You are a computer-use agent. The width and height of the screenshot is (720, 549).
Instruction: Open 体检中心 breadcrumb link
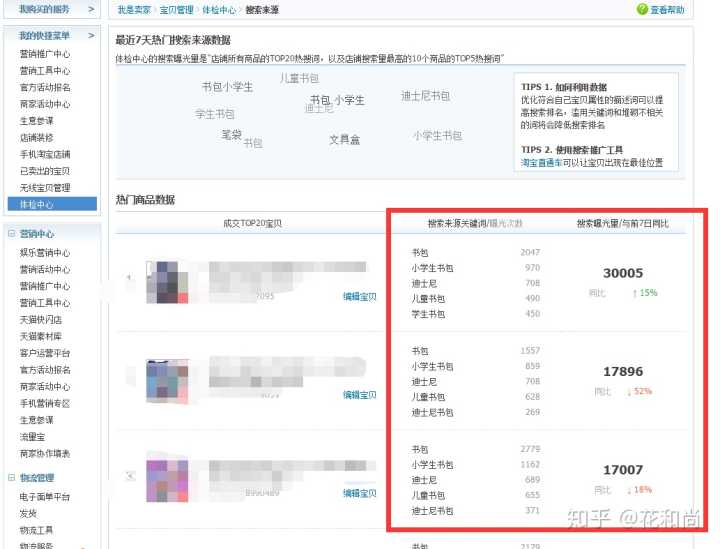pos(219,10)
